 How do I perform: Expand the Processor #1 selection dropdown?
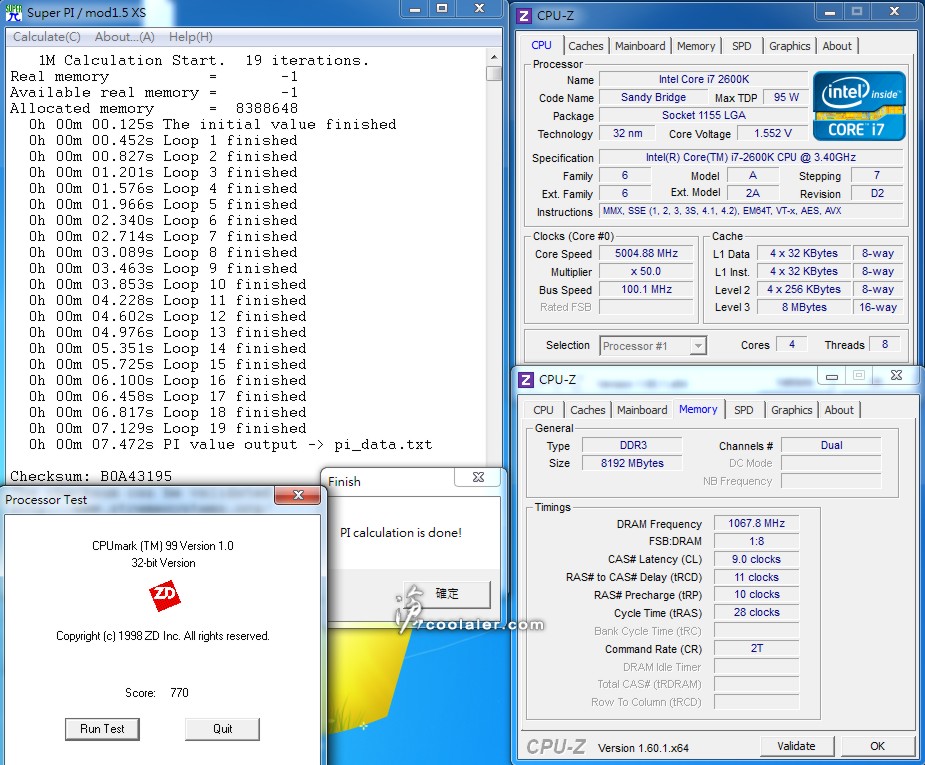click(x=698, y=346)
